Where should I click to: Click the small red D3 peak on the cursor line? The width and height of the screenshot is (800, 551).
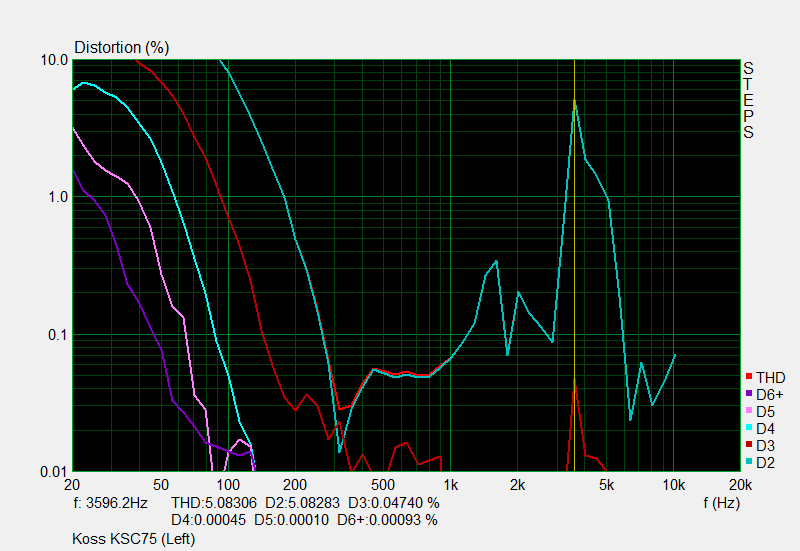[x=574, y=381]
